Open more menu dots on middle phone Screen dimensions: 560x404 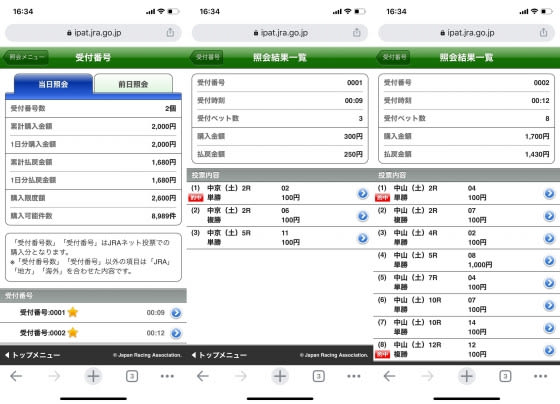354,376
